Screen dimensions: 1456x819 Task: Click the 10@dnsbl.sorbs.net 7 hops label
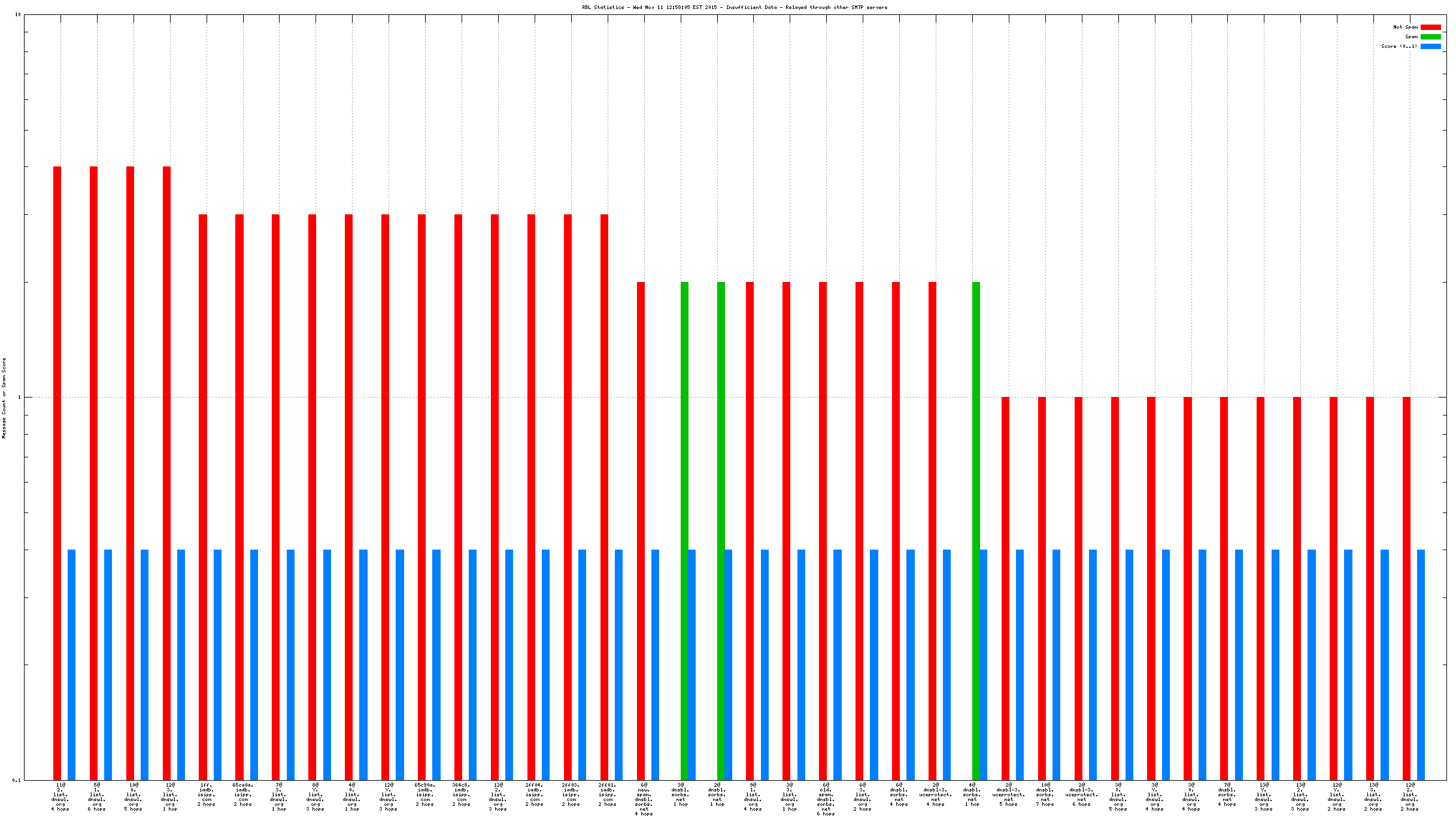coord(1045,794)
